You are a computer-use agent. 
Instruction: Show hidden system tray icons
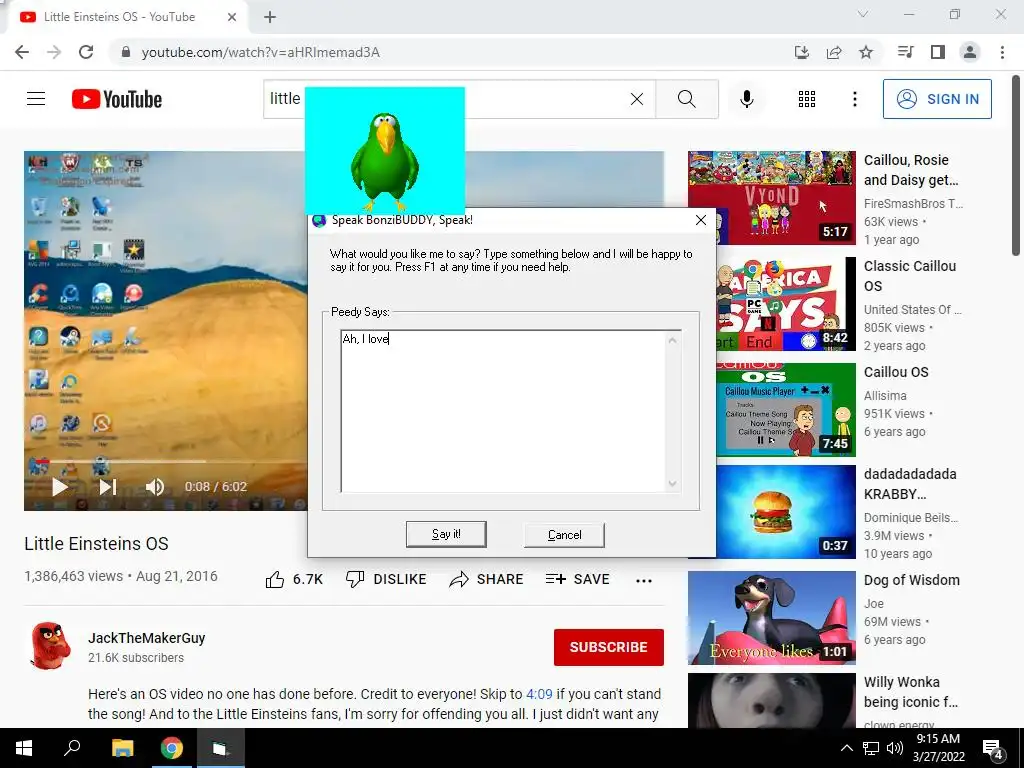coord(846,748)
